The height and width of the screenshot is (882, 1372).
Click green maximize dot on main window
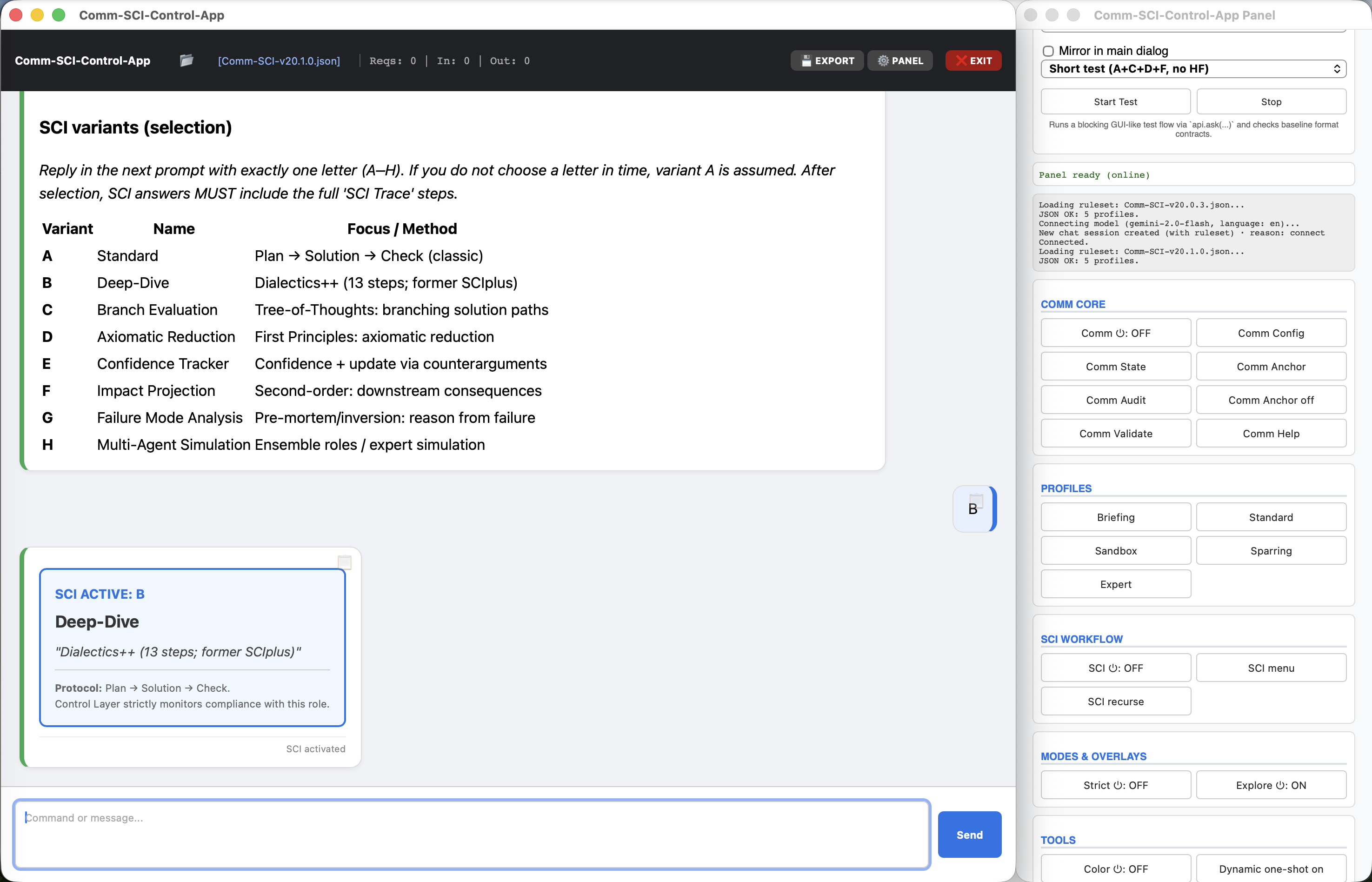point(59,15)
